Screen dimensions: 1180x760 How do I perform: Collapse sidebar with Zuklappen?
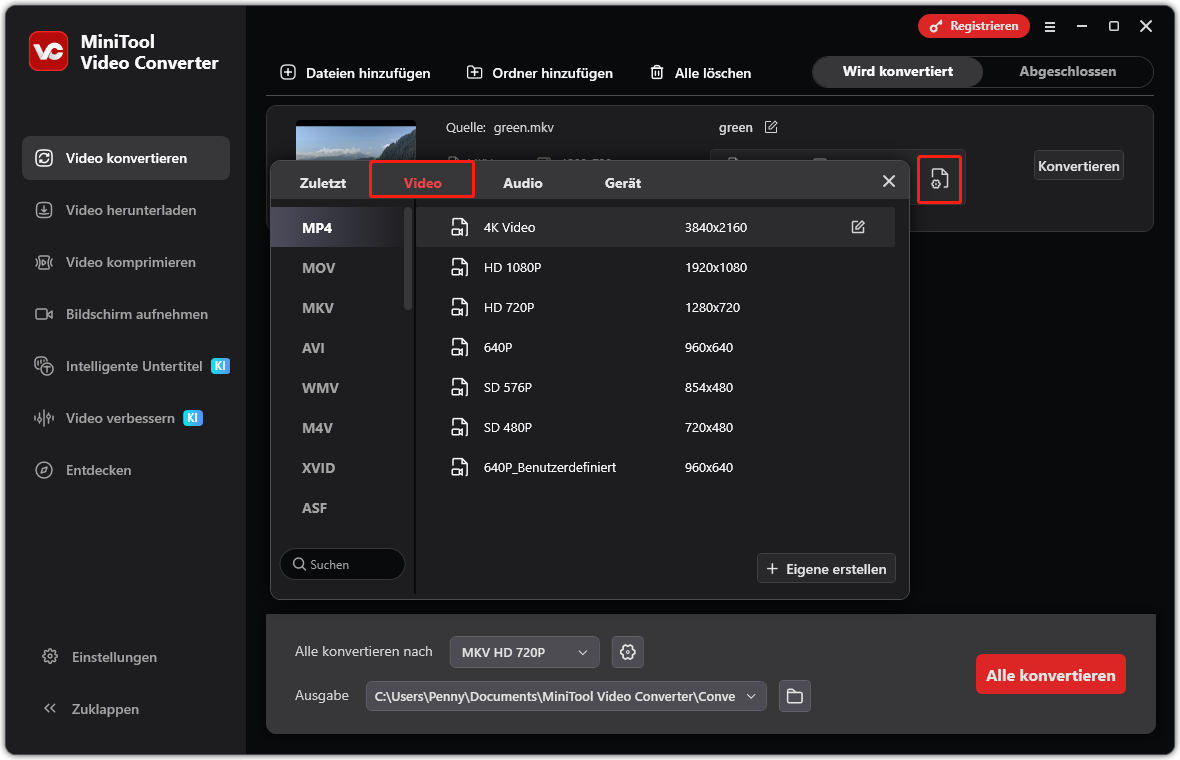[x=91, y=709]
